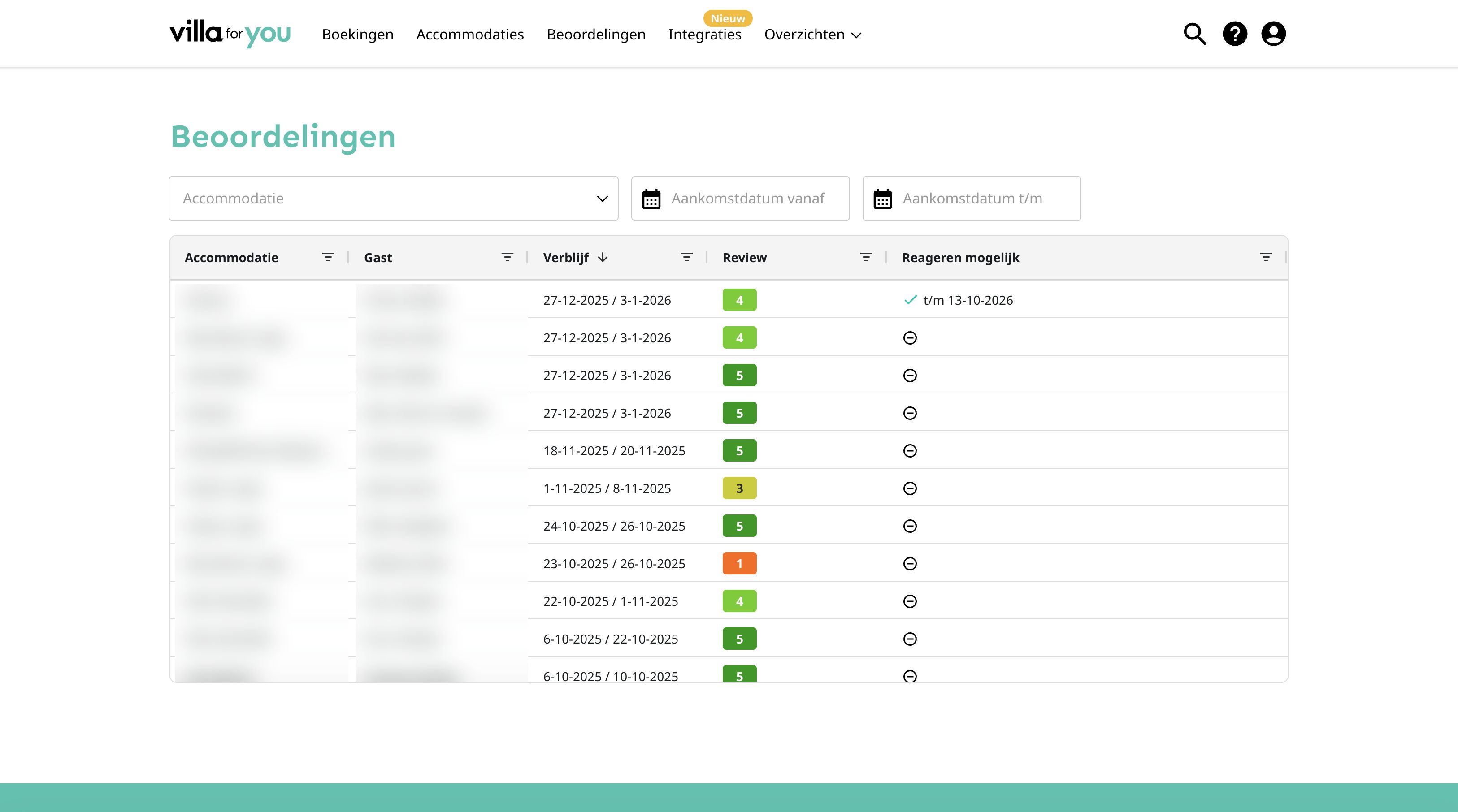The height and width of the screenshot is (812, 1458).
Task: Click the yellow review score 3 badge
Action: click(x=739, y=488)
